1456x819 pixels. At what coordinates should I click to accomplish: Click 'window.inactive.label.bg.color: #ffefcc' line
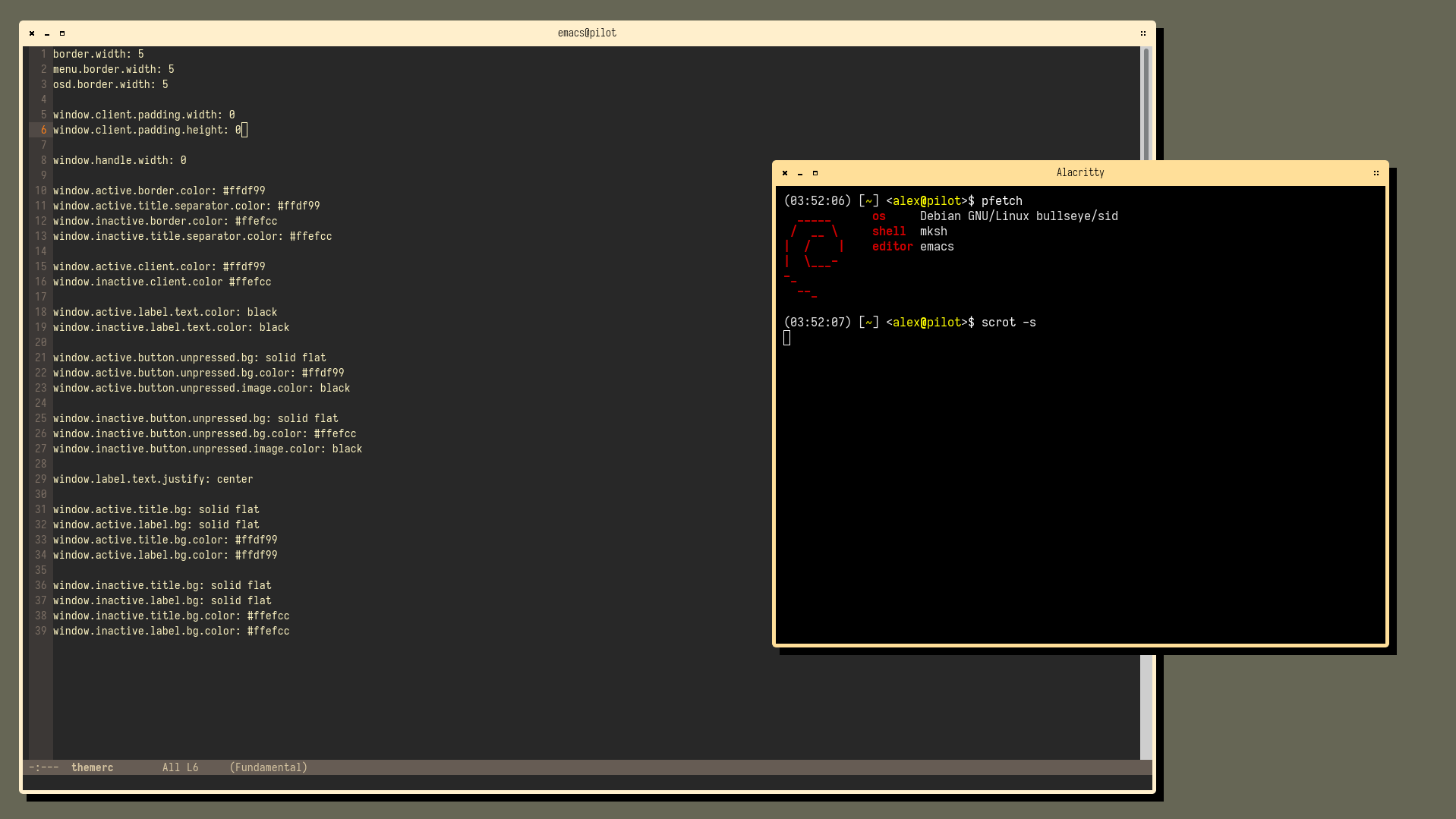click(x=172, y=631)
